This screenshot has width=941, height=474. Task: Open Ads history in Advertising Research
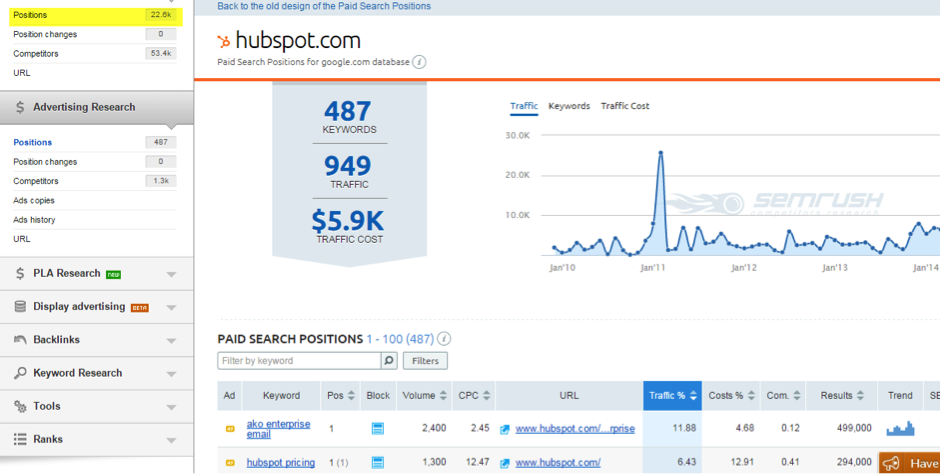pyautogui.click(x=34, y=220)
